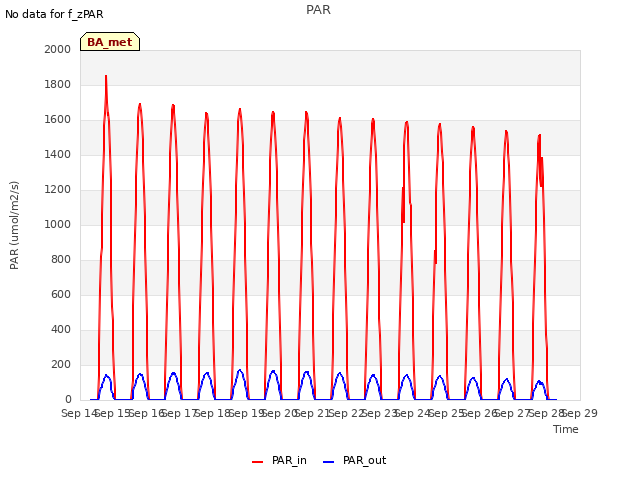Click the 1600 y-axis tick label
640x480 pixels.
(58, 120)
